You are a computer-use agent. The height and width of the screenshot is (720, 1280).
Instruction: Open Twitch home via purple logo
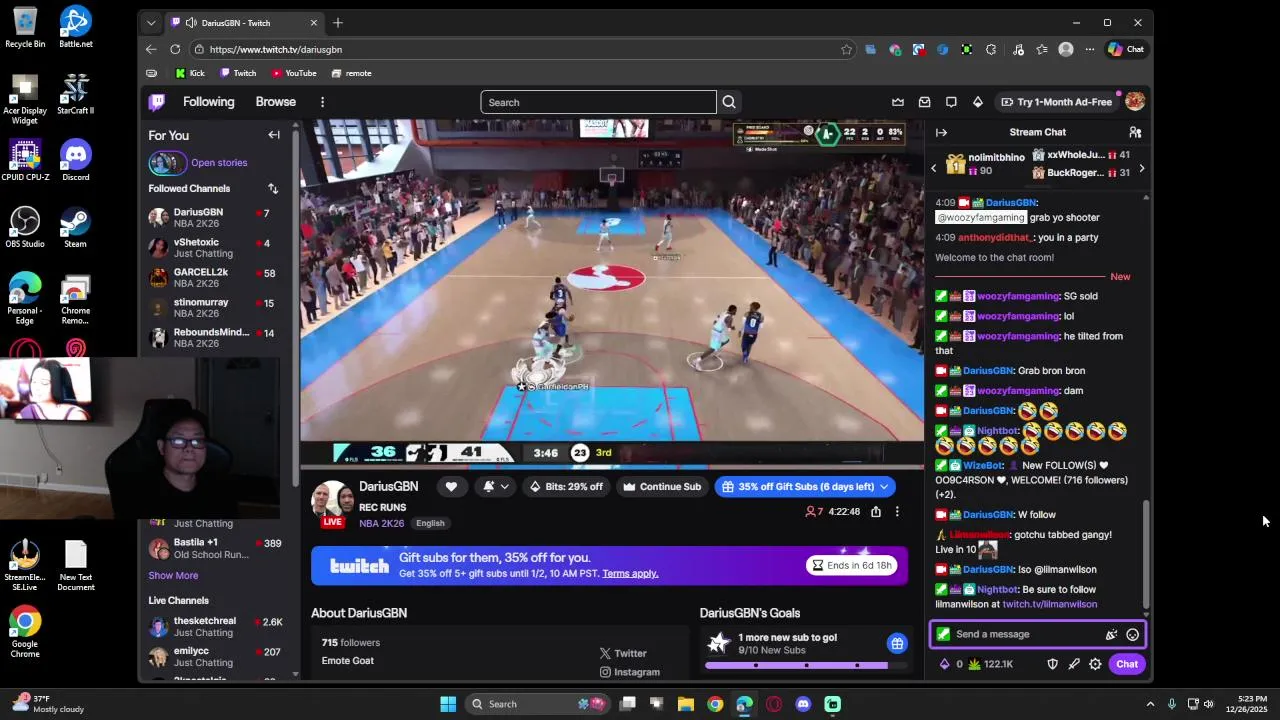tap(157, 102)
